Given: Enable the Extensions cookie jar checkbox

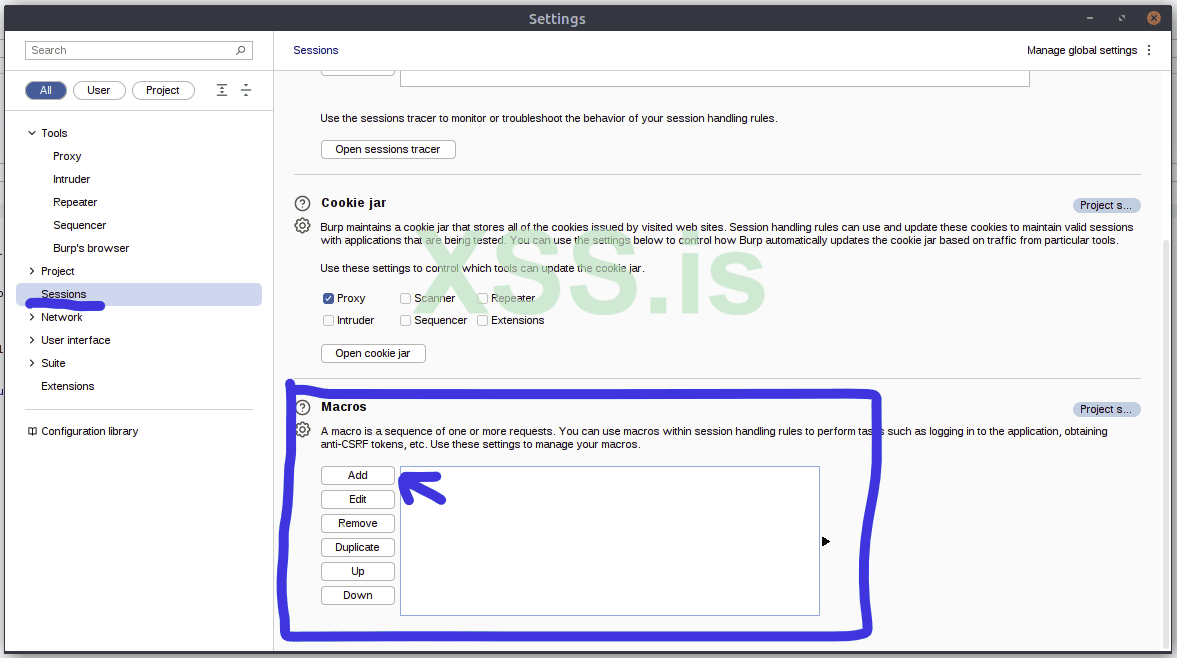Looking at the screenshot, I should pos(483,320).
